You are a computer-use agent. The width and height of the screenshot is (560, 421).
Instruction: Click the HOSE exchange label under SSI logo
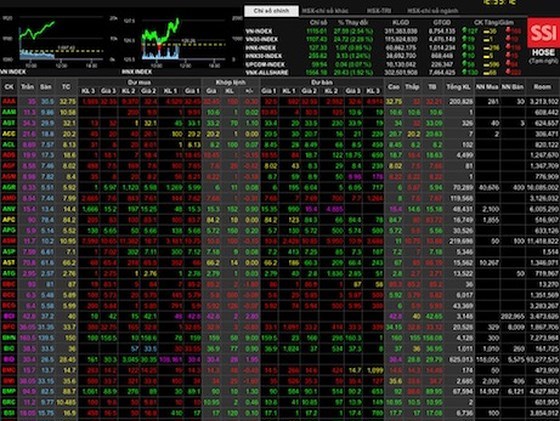point(543,53)
